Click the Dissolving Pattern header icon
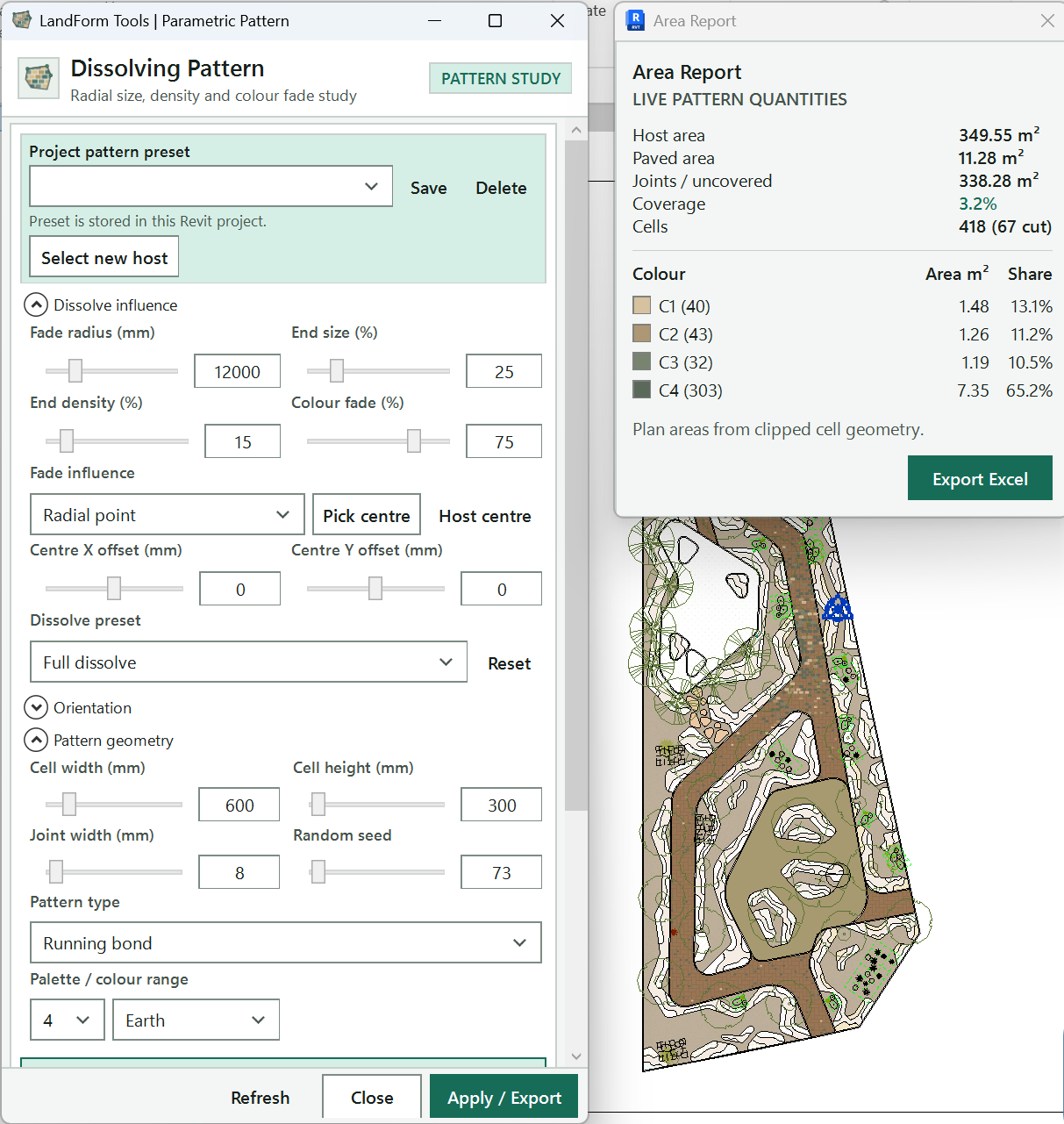This screenshot has height=1124, width=1064. click(39, 79)
